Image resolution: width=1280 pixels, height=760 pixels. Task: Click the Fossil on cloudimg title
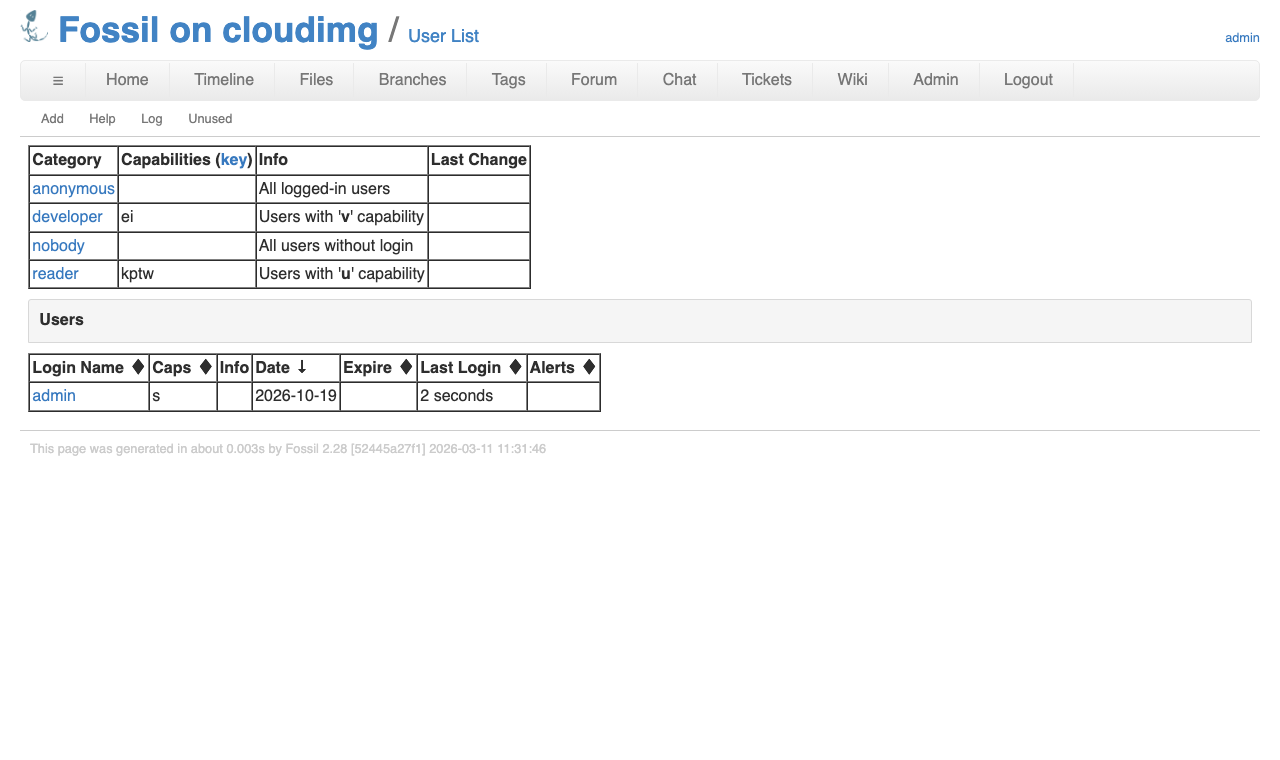pyautogui.click(x=218, y=30)
